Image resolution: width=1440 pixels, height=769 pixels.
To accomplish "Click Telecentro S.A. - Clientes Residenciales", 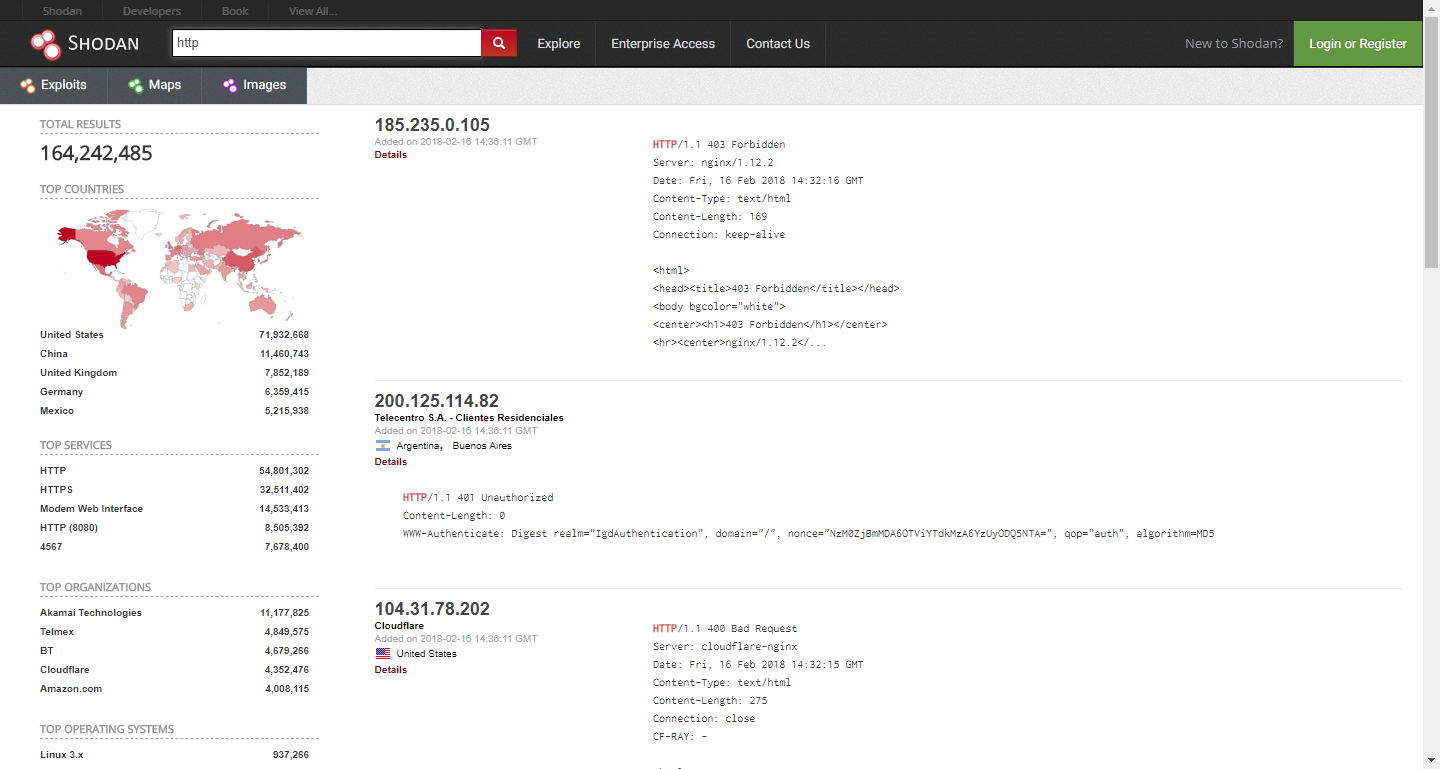I will [469, 418].
